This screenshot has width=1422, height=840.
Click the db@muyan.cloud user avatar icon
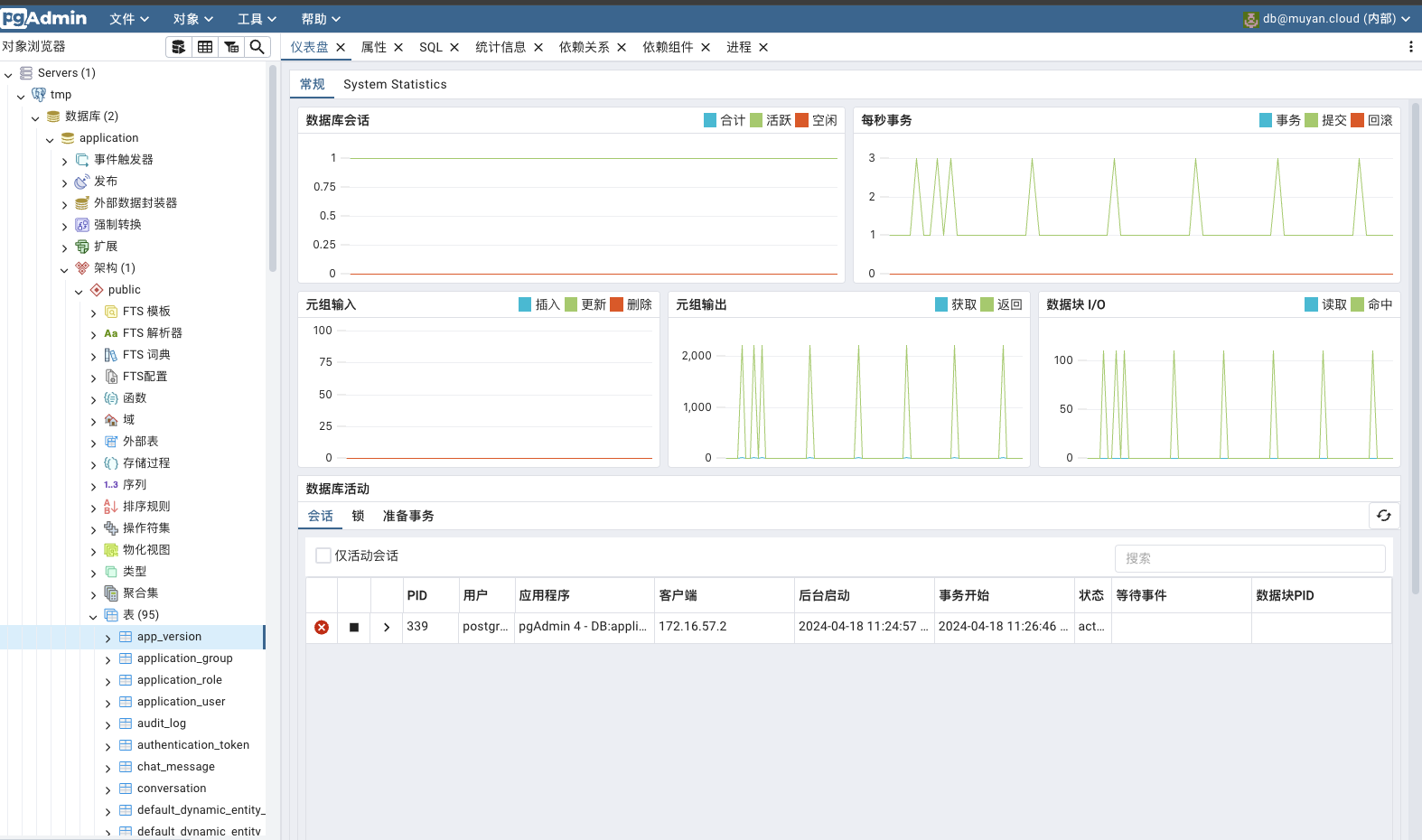1250,19
